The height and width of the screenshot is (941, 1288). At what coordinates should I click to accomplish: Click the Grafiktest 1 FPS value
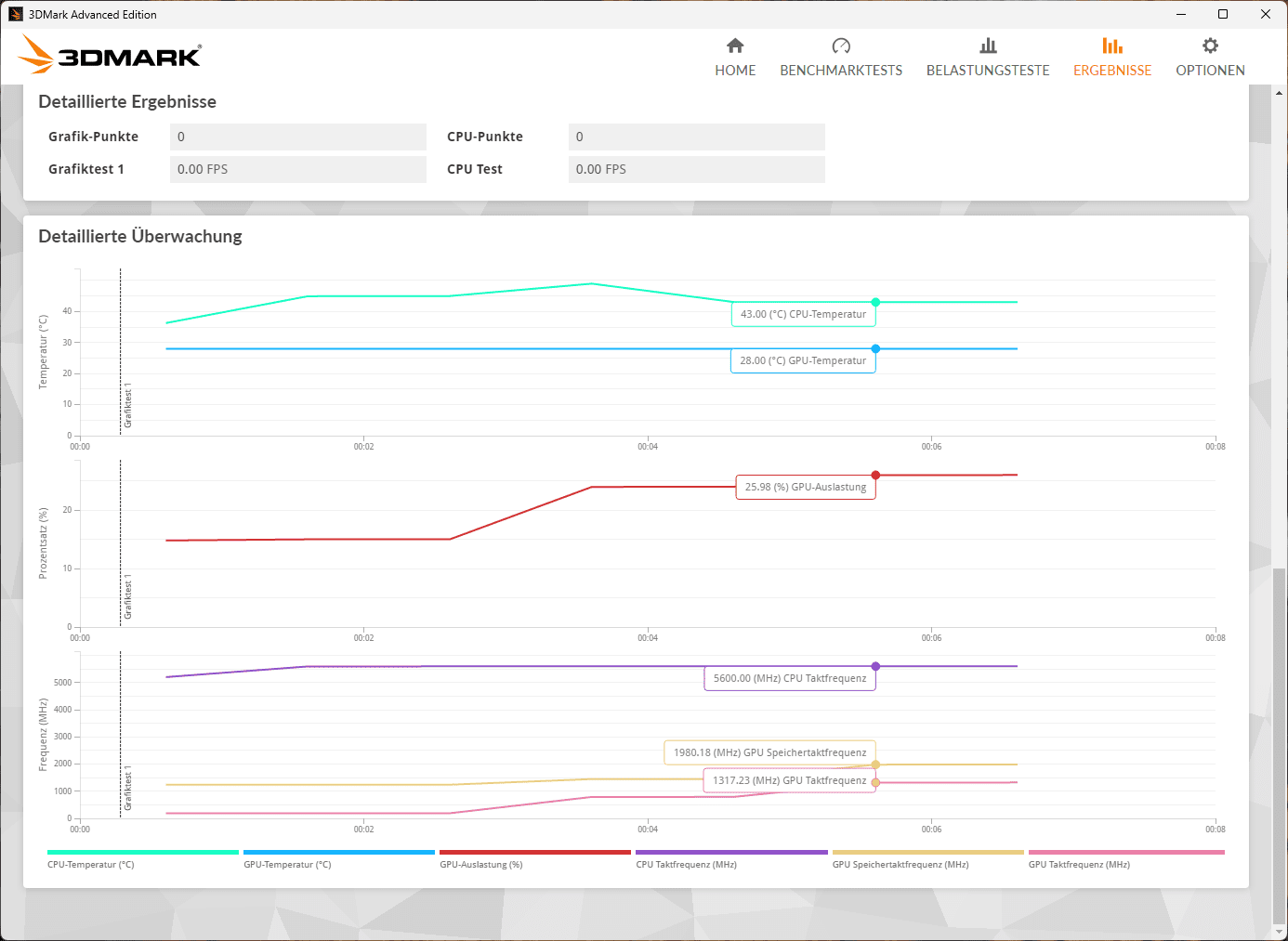coord(298,169)
